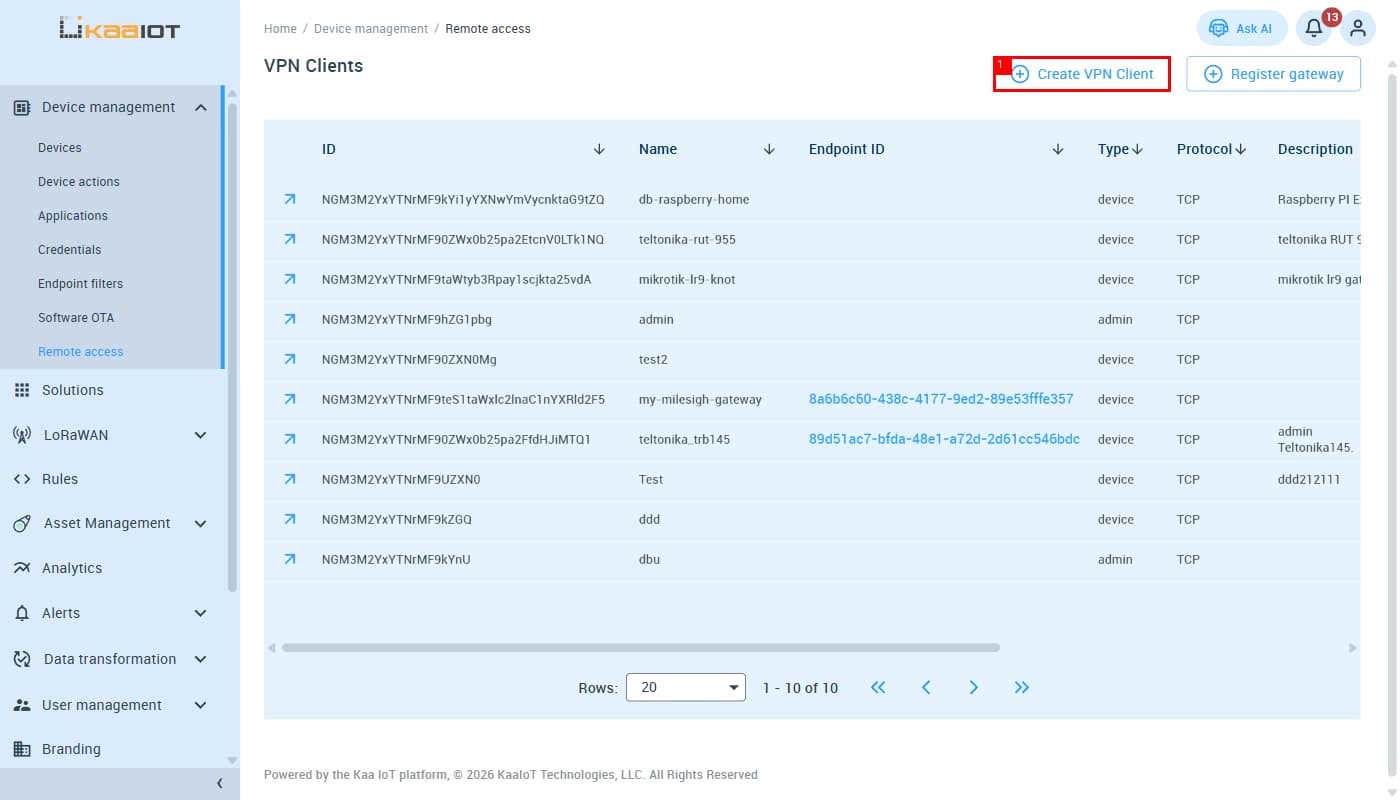Open the Test row arrow icon
The width and height of the screenshot is (1400, 800).
click(289, 479)
